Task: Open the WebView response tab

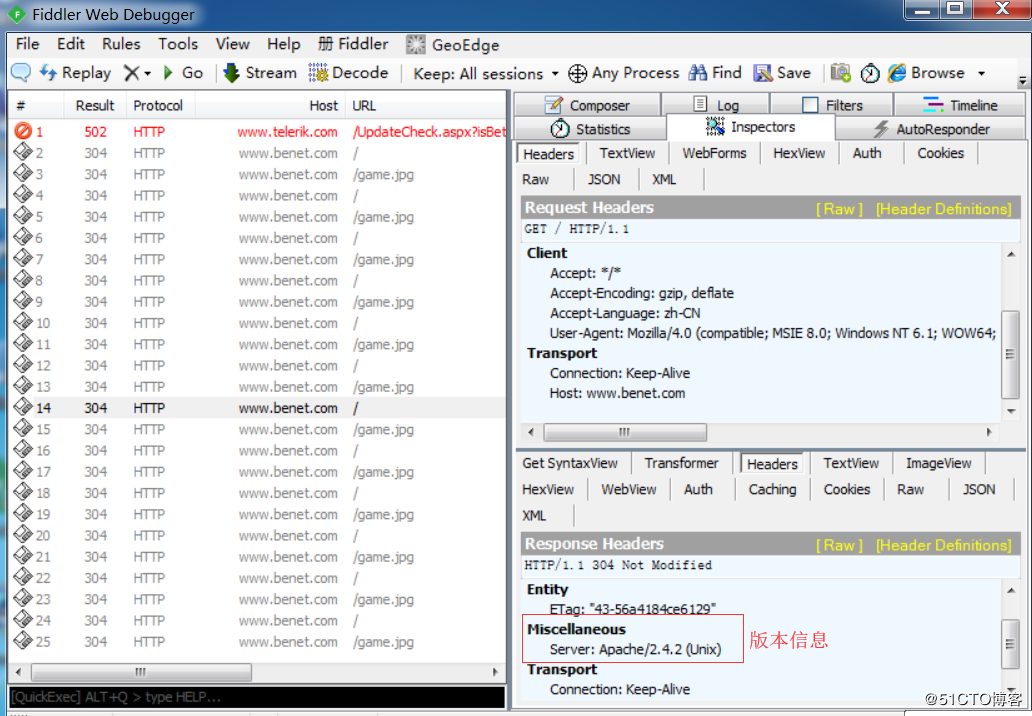Action: click(629, 490)
